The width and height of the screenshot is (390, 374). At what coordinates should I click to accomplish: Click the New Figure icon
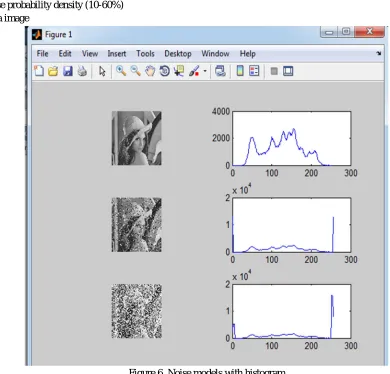click(x=39, y=71)
